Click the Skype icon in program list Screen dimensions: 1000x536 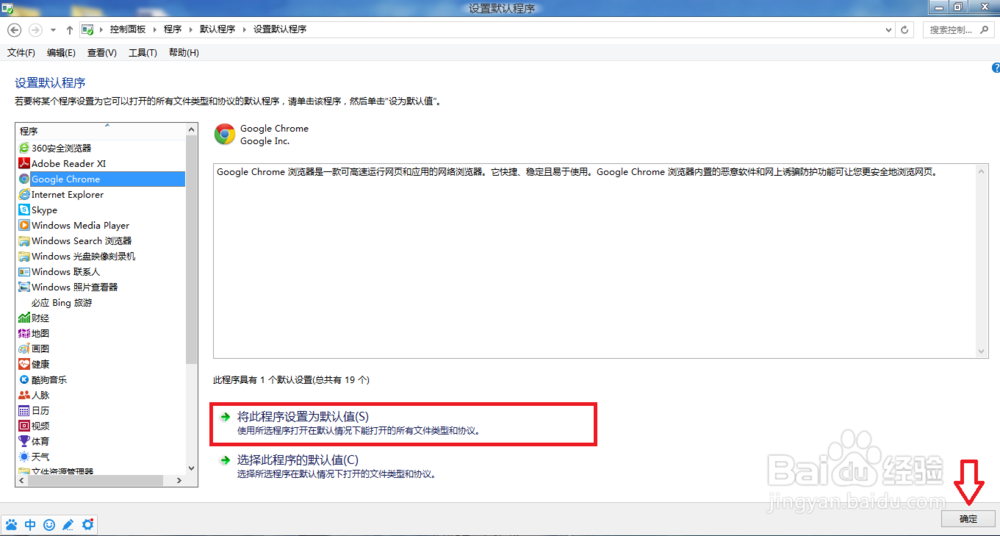tap(24, 210)
